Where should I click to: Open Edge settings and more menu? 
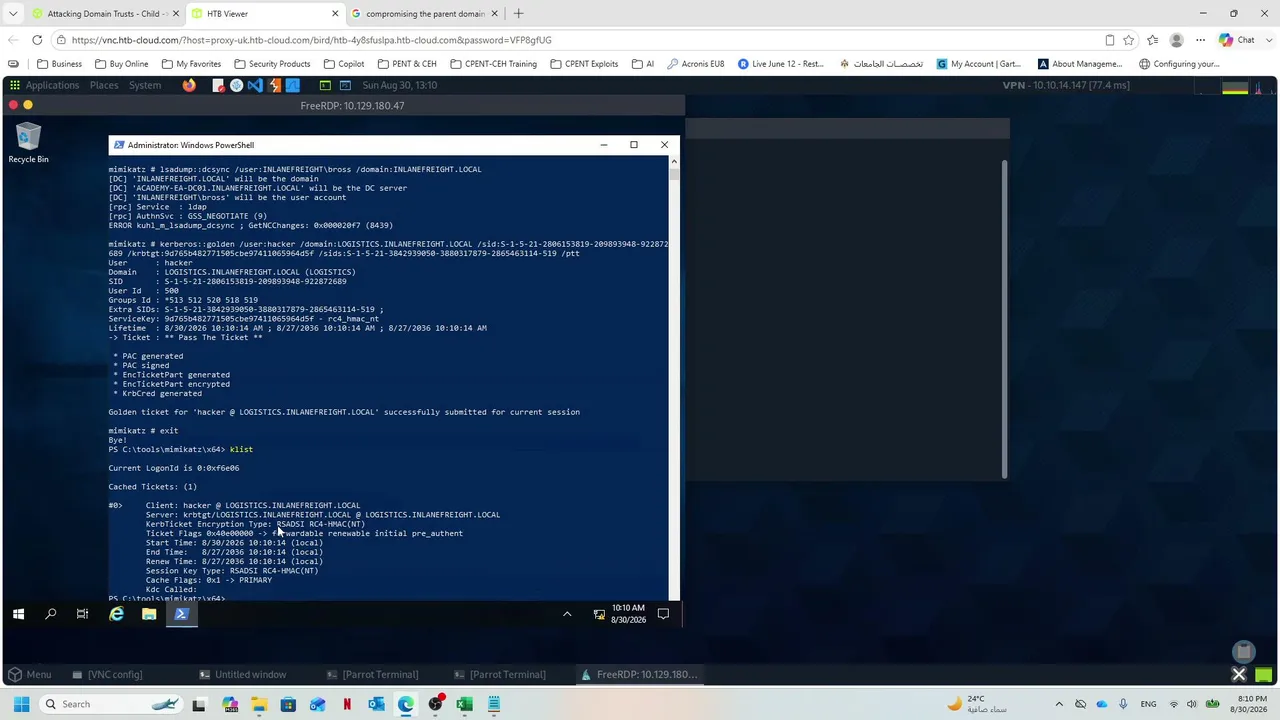(1201, 40)
